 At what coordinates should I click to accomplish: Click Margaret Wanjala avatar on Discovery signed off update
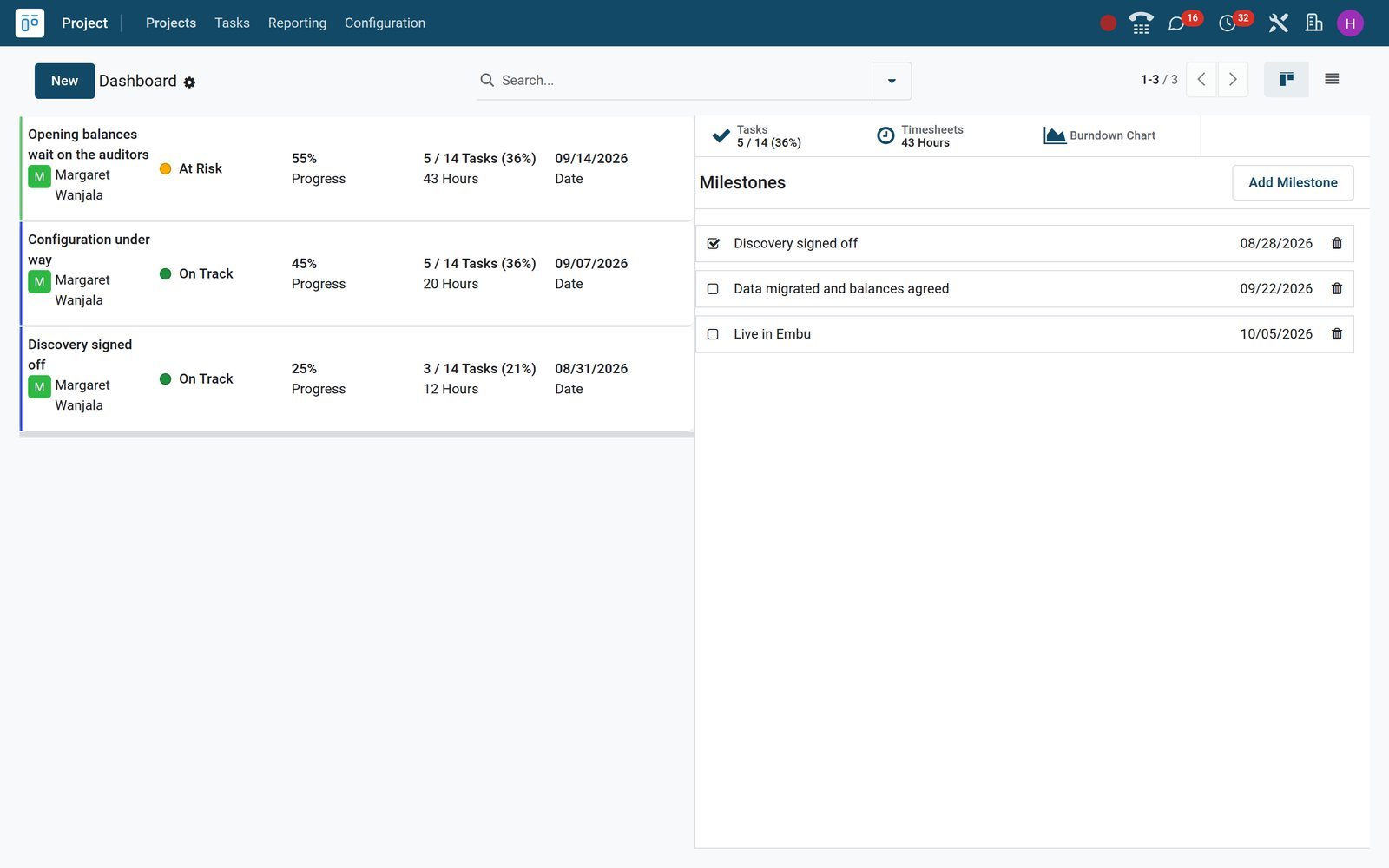tap(39, 386)
